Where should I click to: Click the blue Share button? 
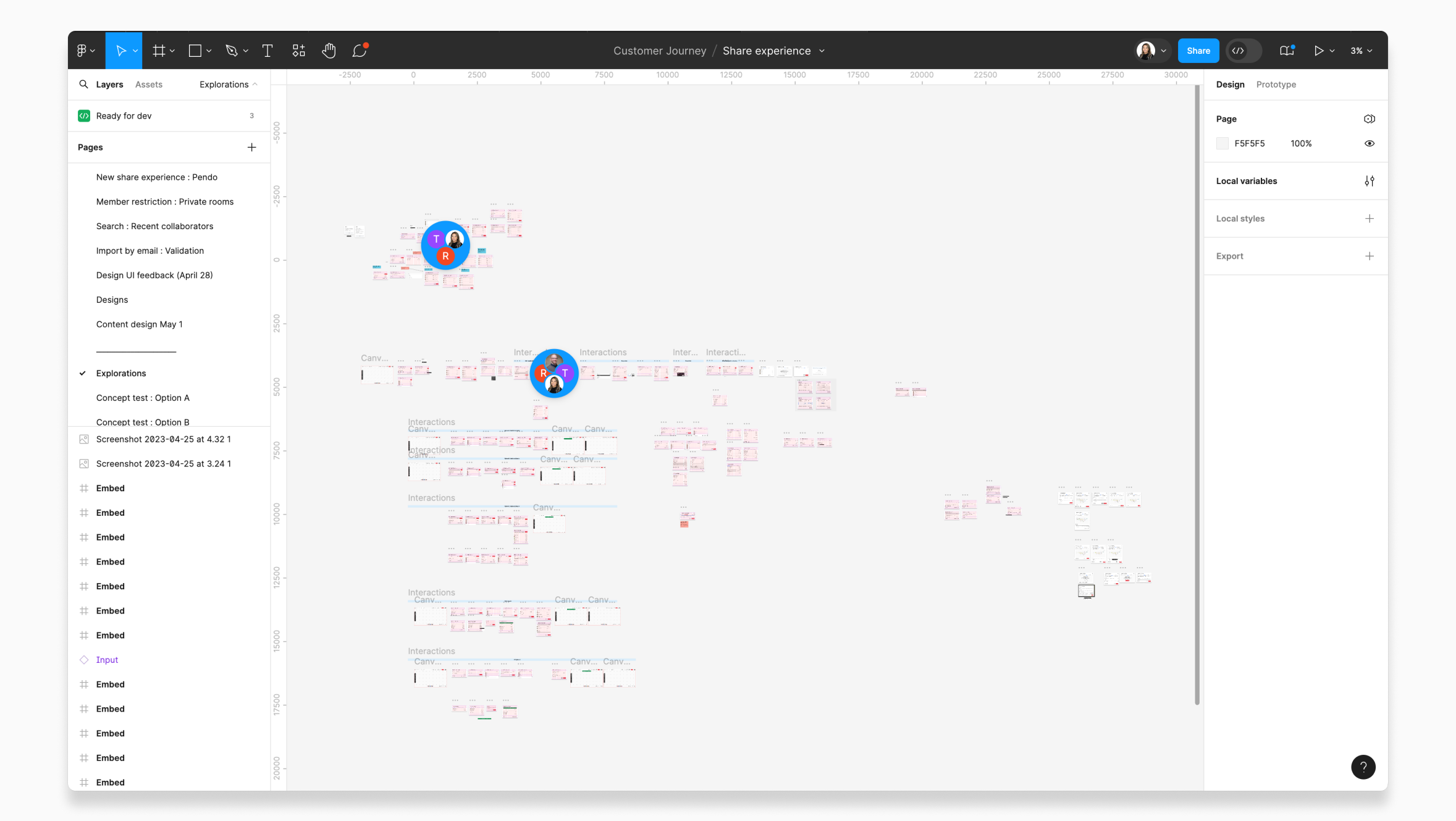click(1198, 51)
